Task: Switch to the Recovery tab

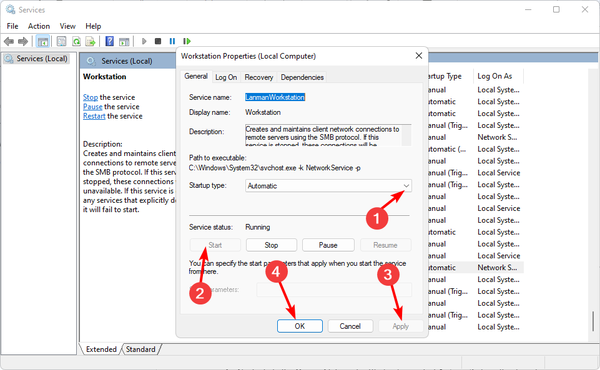Action: coord(259,77)
